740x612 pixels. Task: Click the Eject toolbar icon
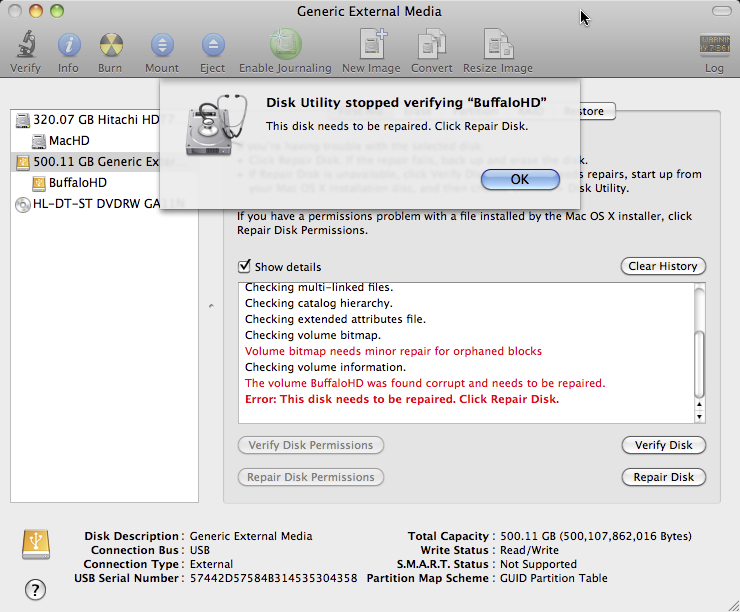point(213,45)
